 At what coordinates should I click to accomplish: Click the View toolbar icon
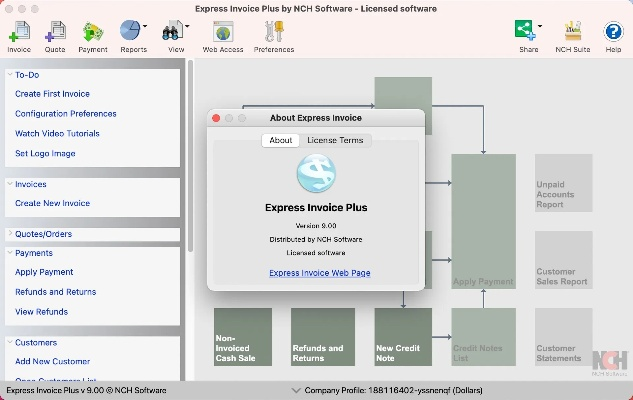point(176,35)
